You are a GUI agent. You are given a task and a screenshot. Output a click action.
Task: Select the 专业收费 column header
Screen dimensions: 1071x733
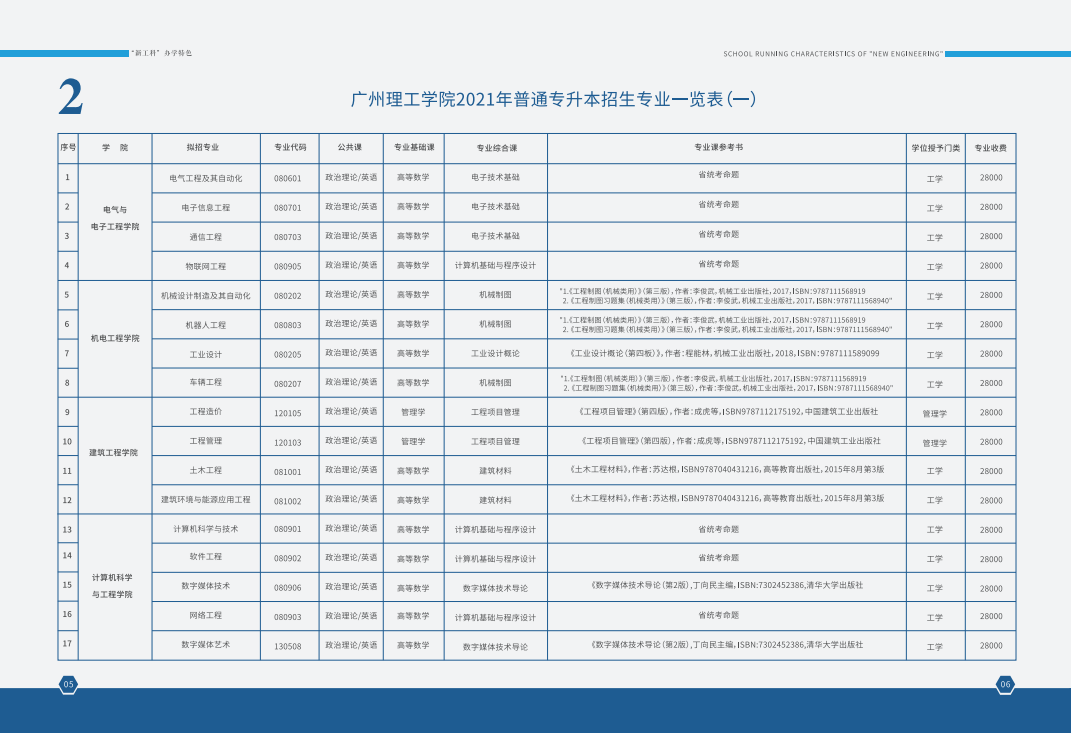click(x=990, y=148)
